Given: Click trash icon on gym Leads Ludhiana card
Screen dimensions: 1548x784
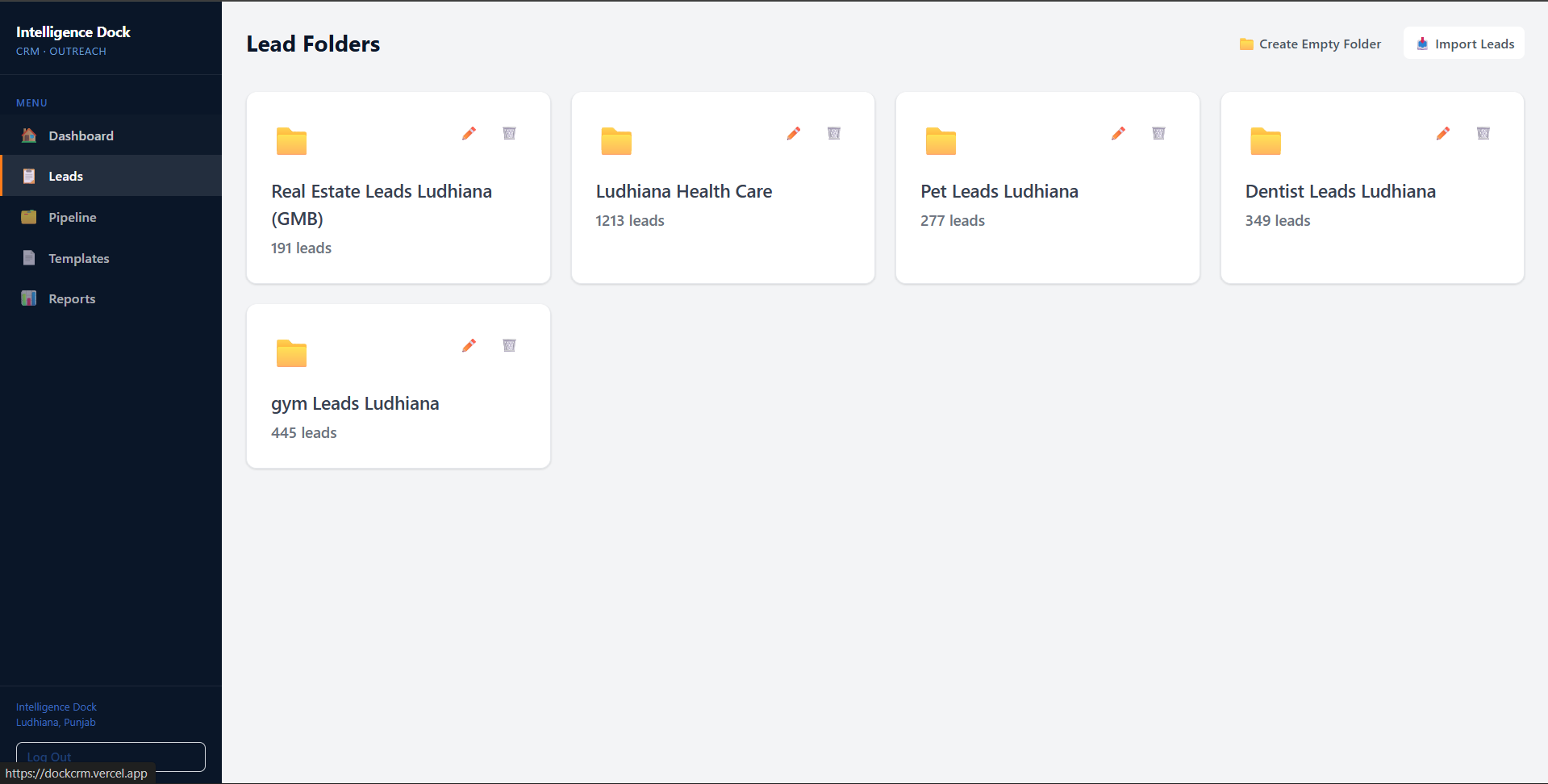Looking at the screenshot, I should coord(509,345).
